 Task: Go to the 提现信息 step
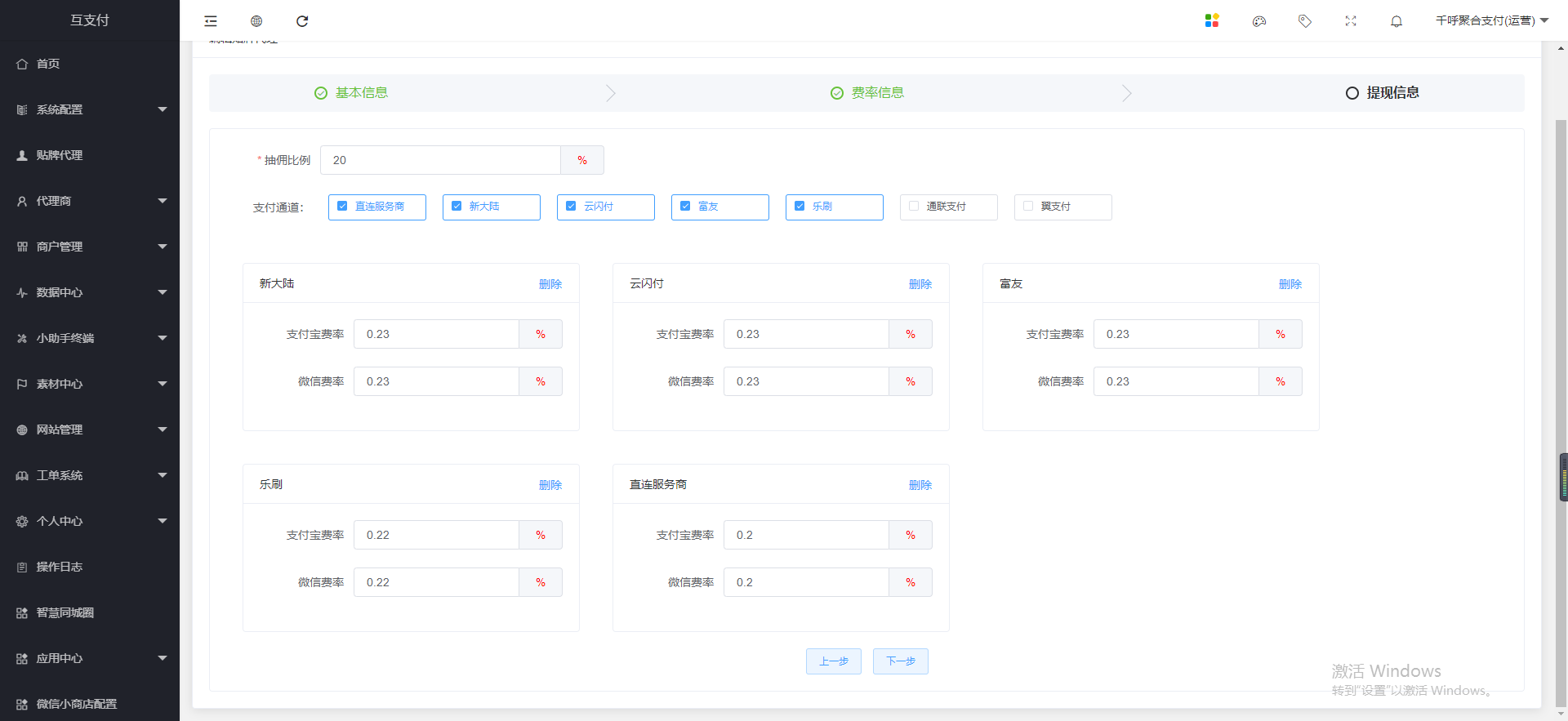pos(1383,93)
